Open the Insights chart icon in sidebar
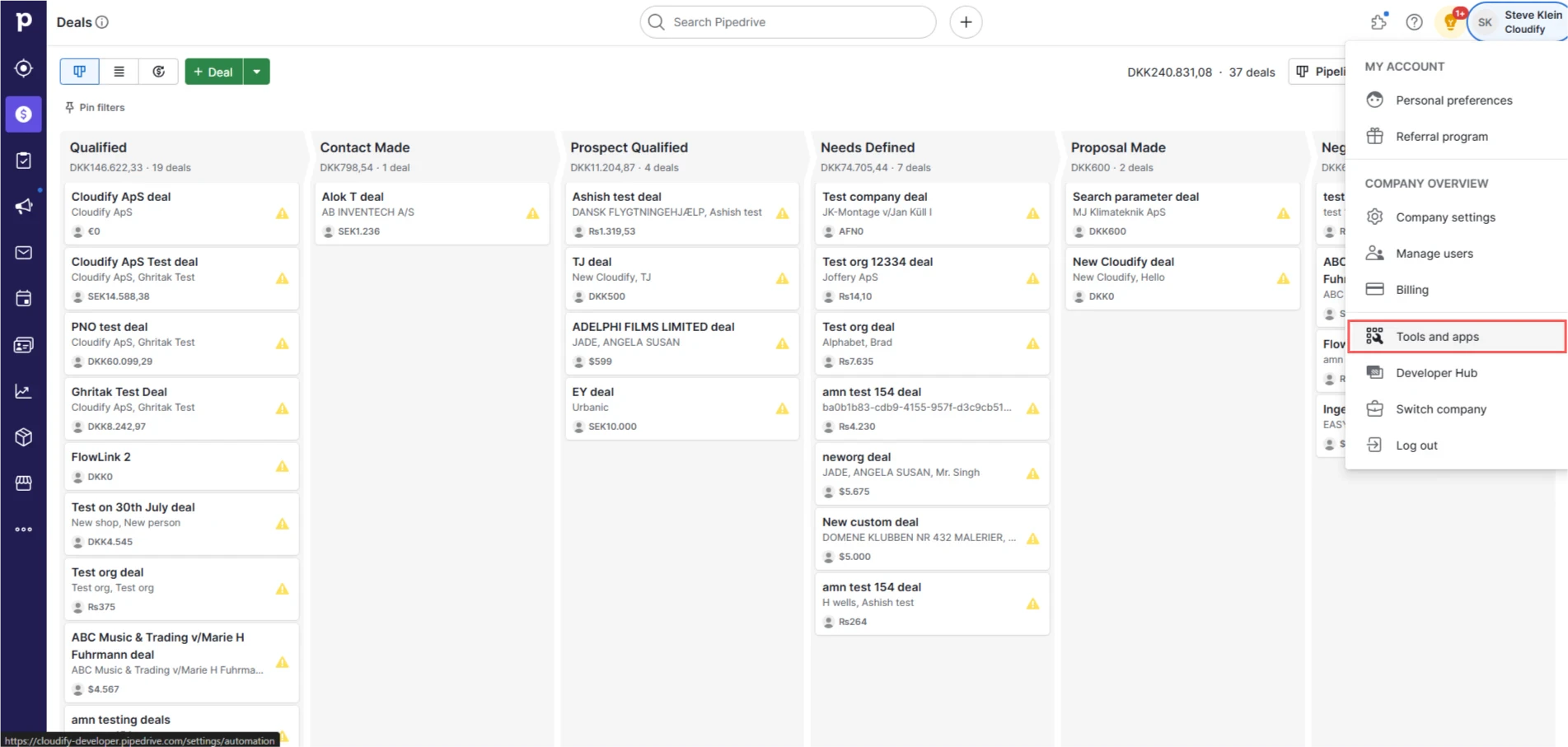 pos(23,391)
